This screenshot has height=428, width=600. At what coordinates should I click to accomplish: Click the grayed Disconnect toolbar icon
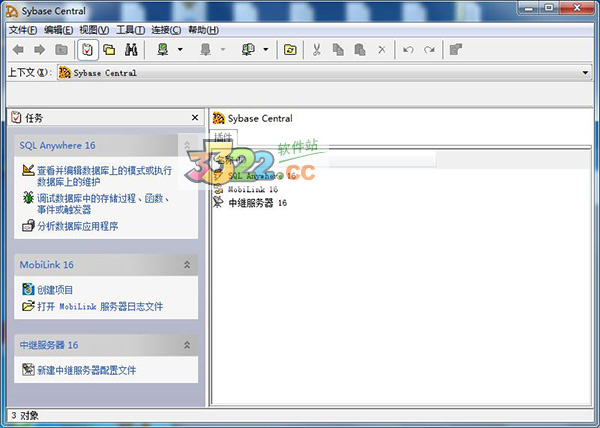pos(206,50)
